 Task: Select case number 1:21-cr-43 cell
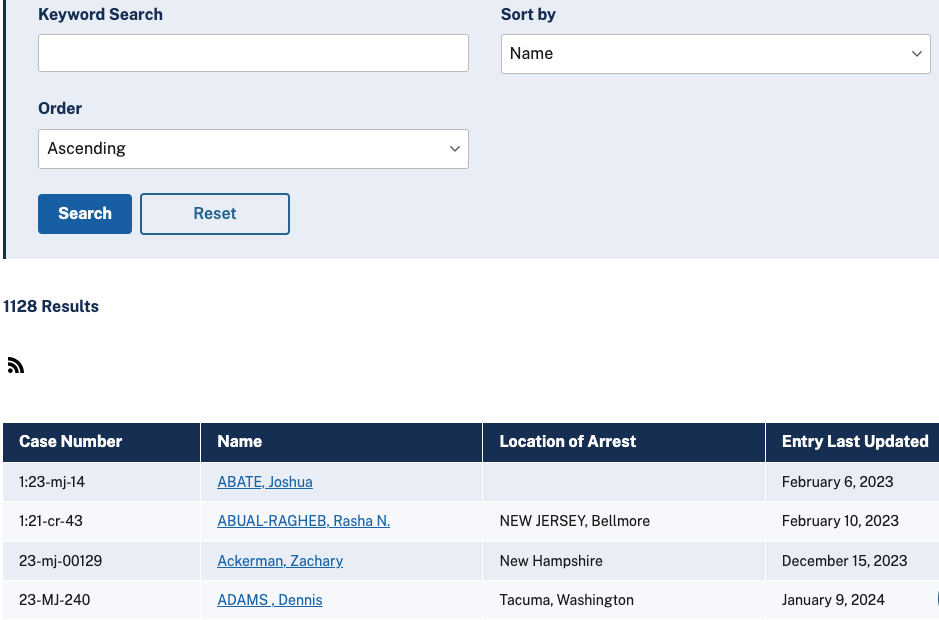click(101, 521)
